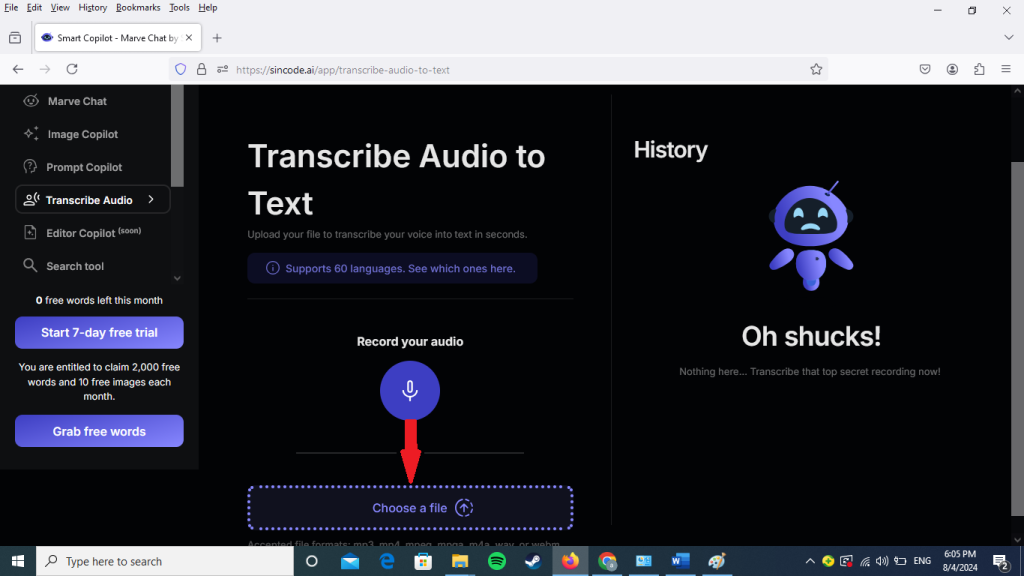Open Image Copilot in sidebar

coord(82,134)
